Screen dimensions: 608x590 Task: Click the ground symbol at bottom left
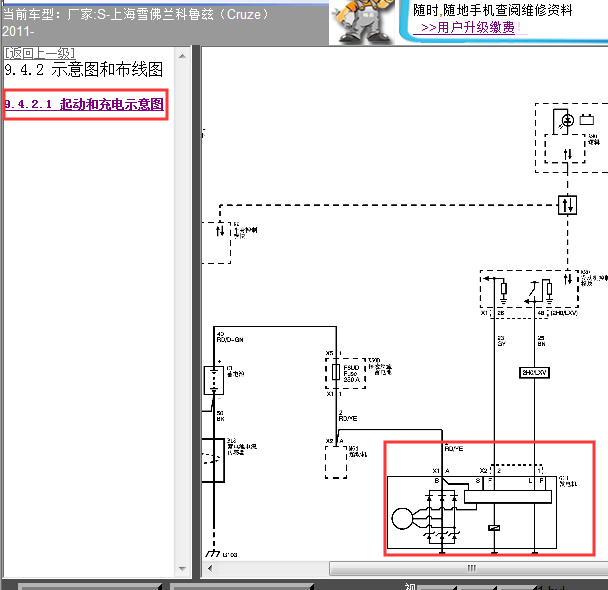pos(213,553)
